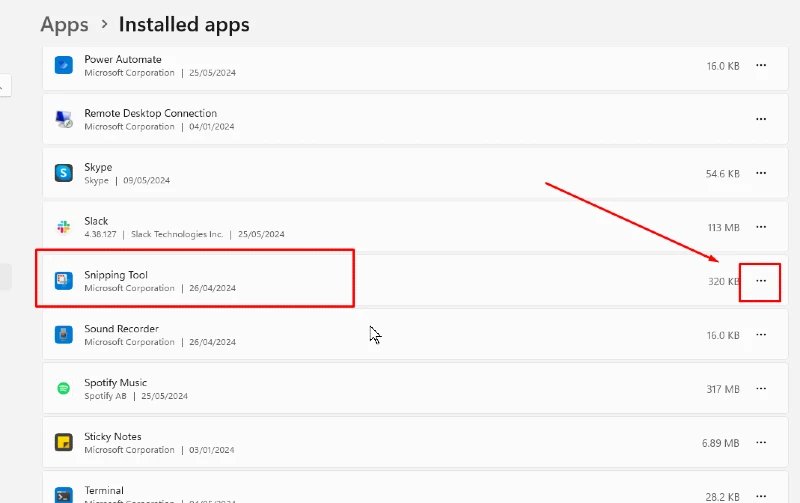Click the Sticky Notes app icon
This screenshot has width=800, height=503.
64,442
